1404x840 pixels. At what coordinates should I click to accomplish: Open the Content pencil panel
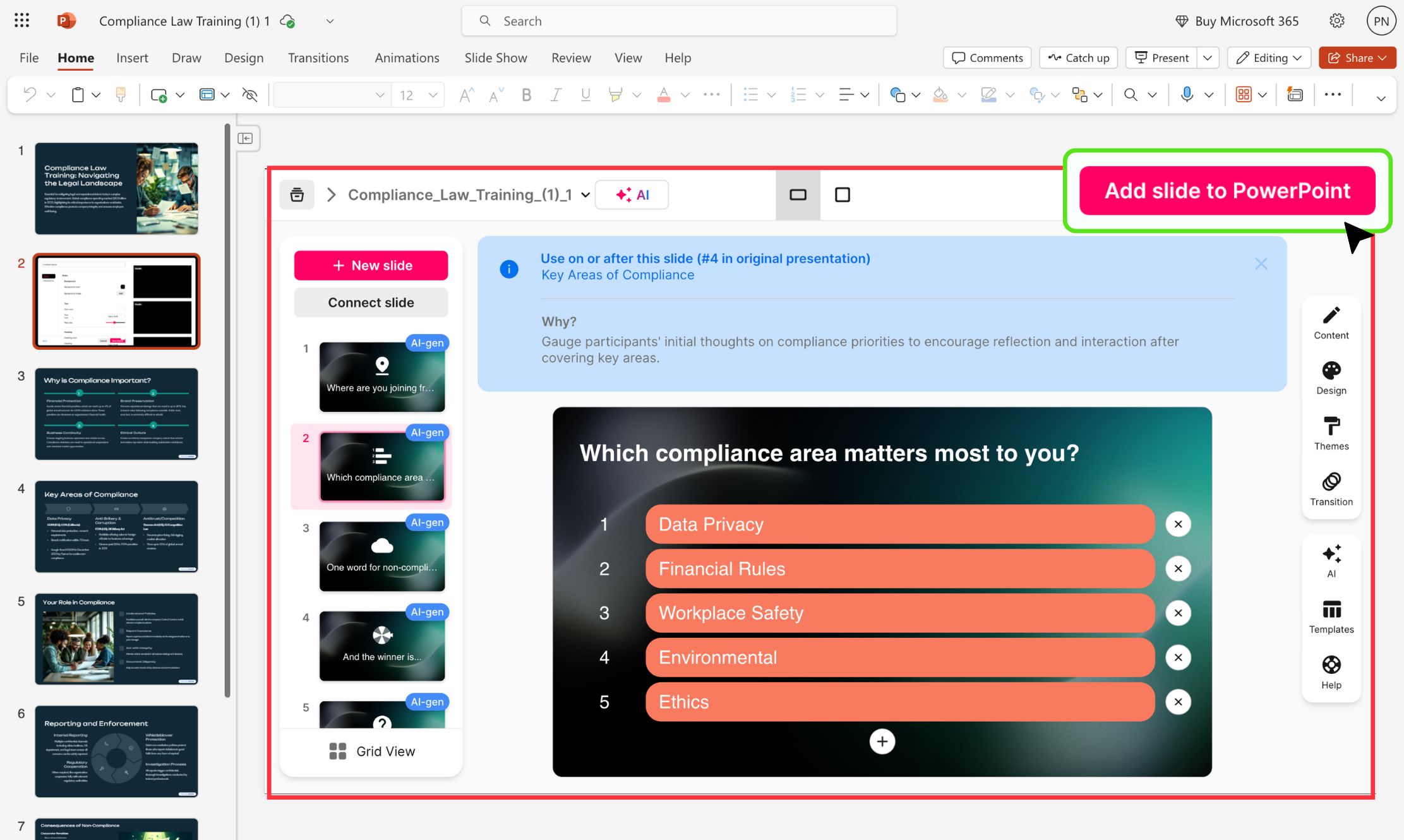tap(1331, 323)
